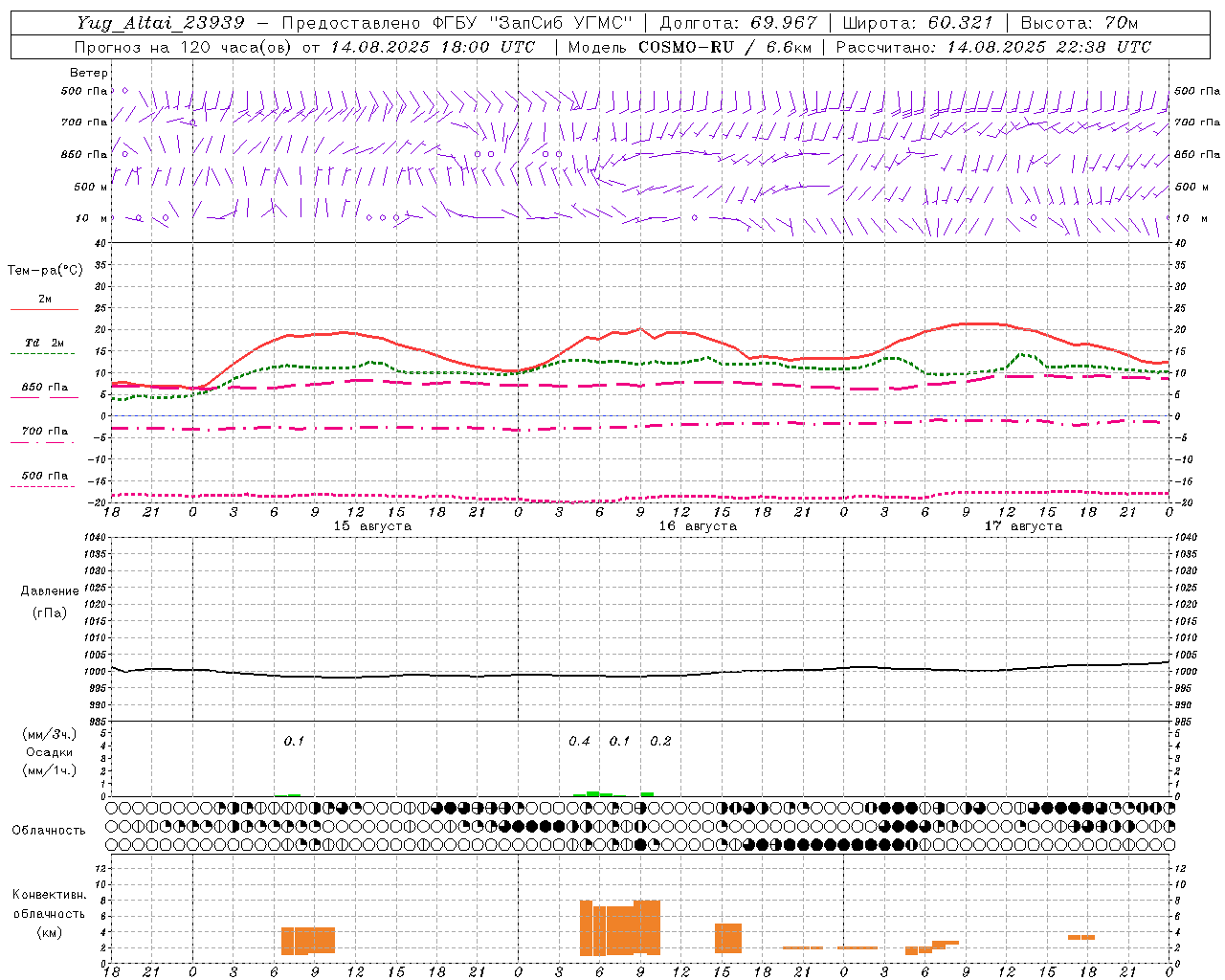Viewport: 1225px width, 980px height.
Task: Click the red 2м temperature legend line
Action: pyautogui.click(x=44, y=309)
